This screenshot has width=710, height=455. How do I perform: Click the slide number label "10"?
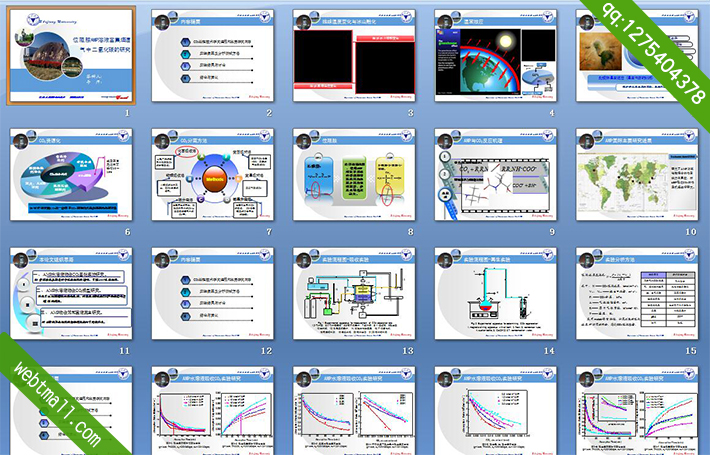pos(691,232)
